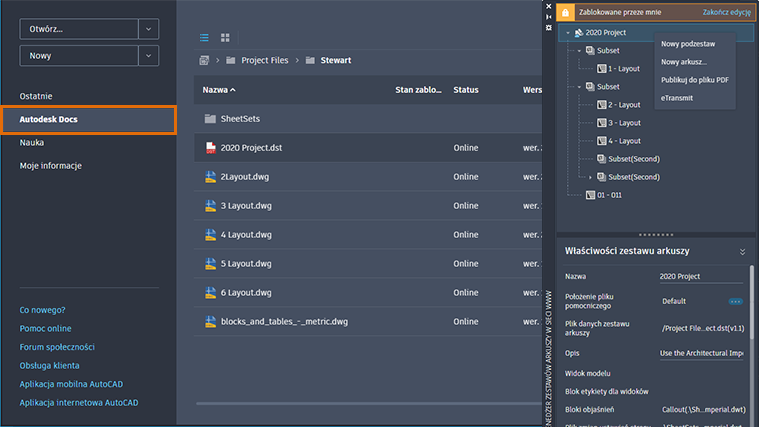Close the Sheet Set Manager palette

tap(548, 6)
